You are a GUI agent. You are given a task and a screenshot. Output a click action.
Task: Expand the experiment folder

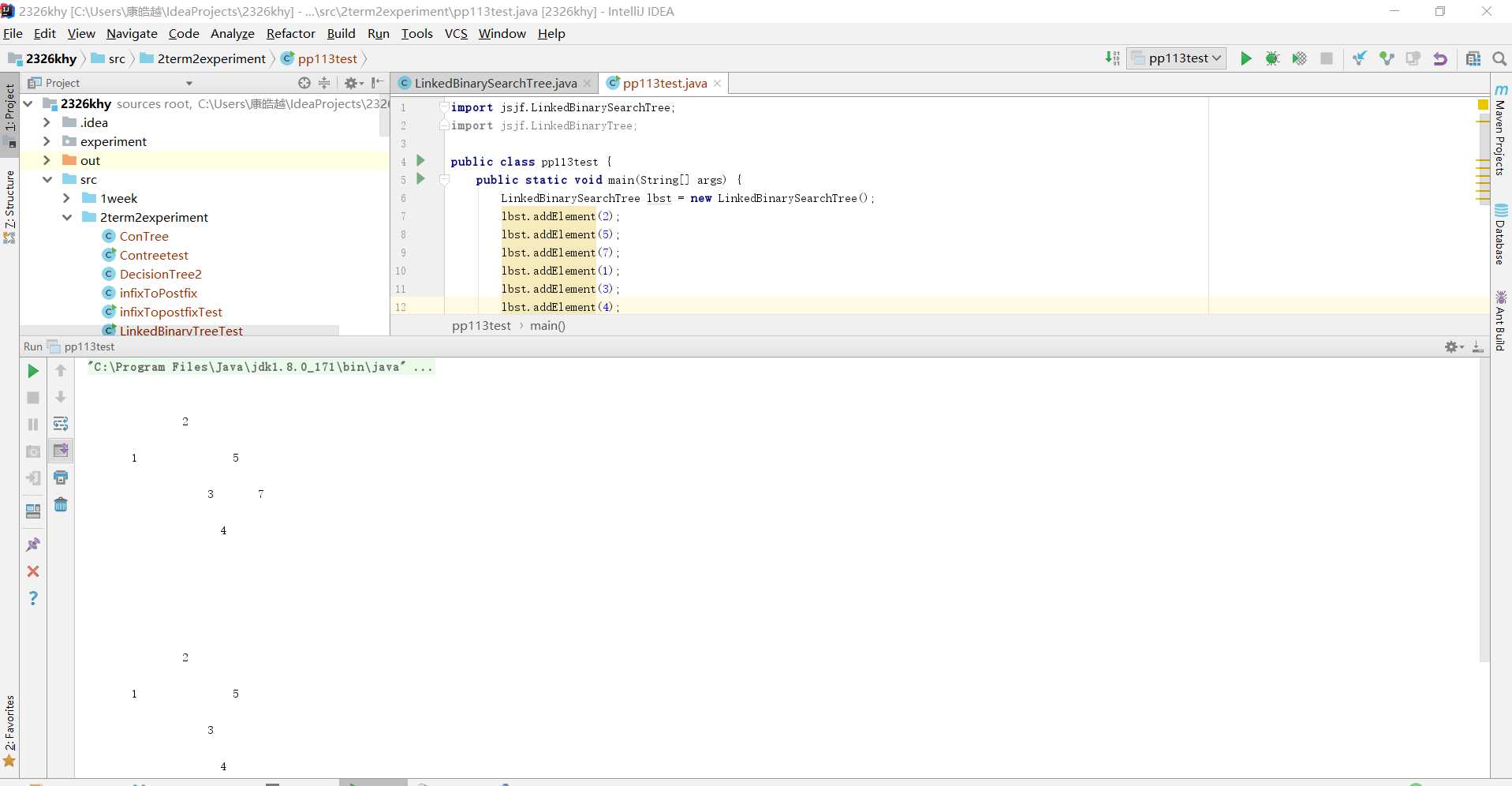pos(47,141)
